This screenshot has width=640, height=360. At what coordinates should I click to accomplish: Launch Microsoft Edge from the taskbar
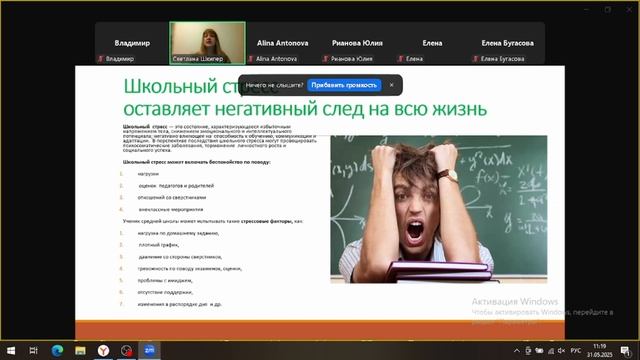point(57,351)
